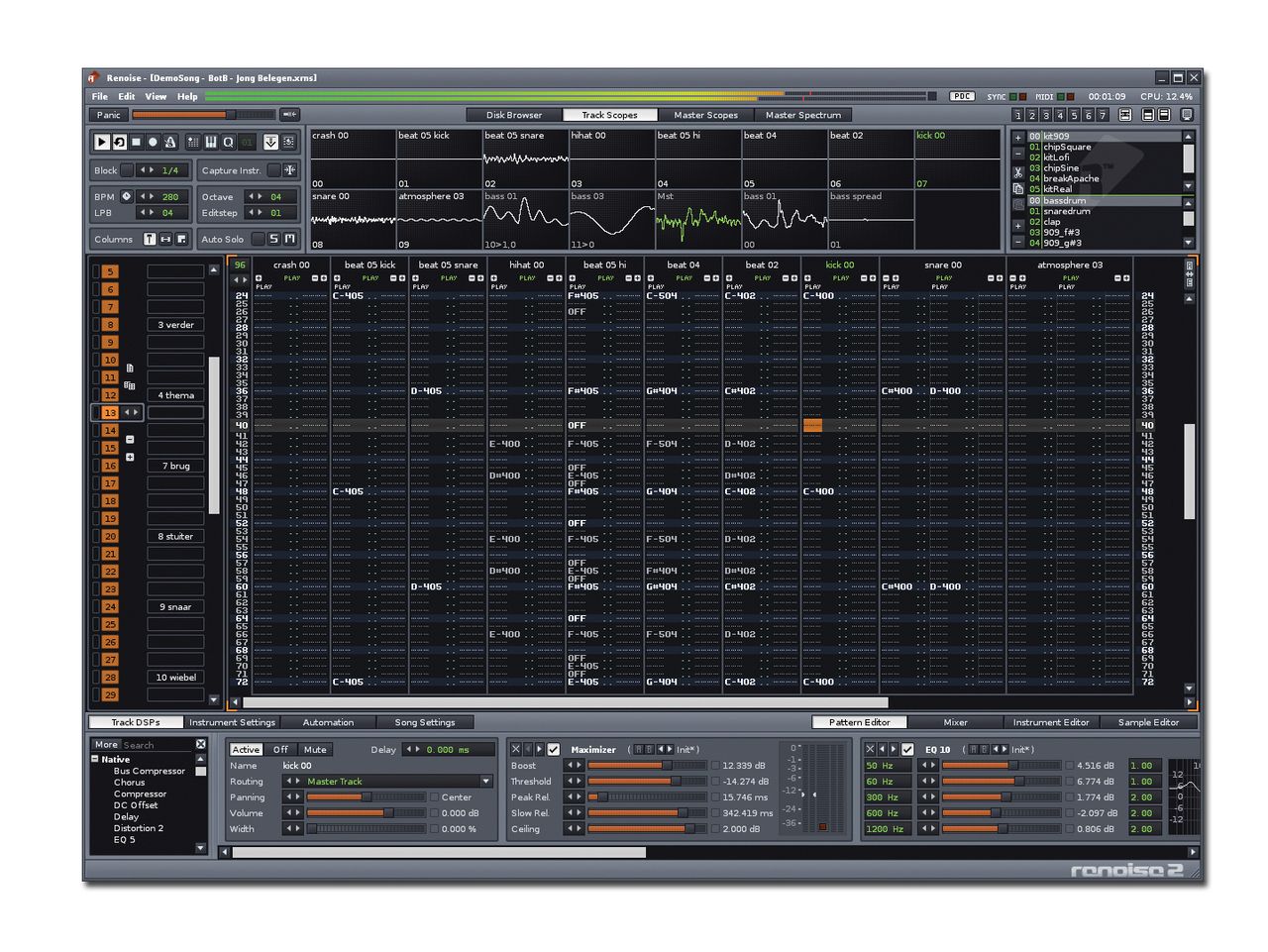
Task: Click the capture nearest instrument icon
Action: pos(289,170)
